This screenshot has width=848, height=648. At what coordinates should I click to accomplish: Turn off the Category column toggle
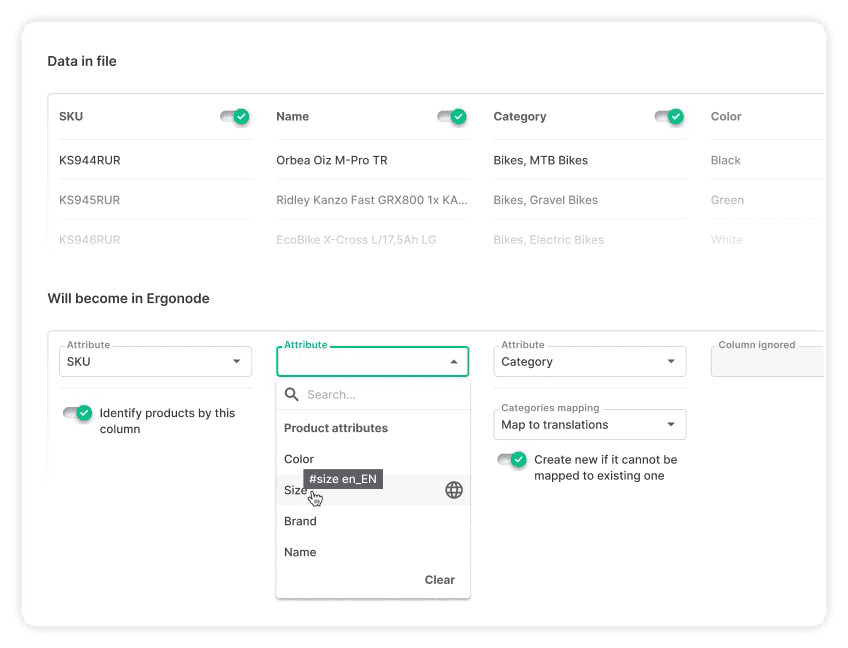[669, 117]
